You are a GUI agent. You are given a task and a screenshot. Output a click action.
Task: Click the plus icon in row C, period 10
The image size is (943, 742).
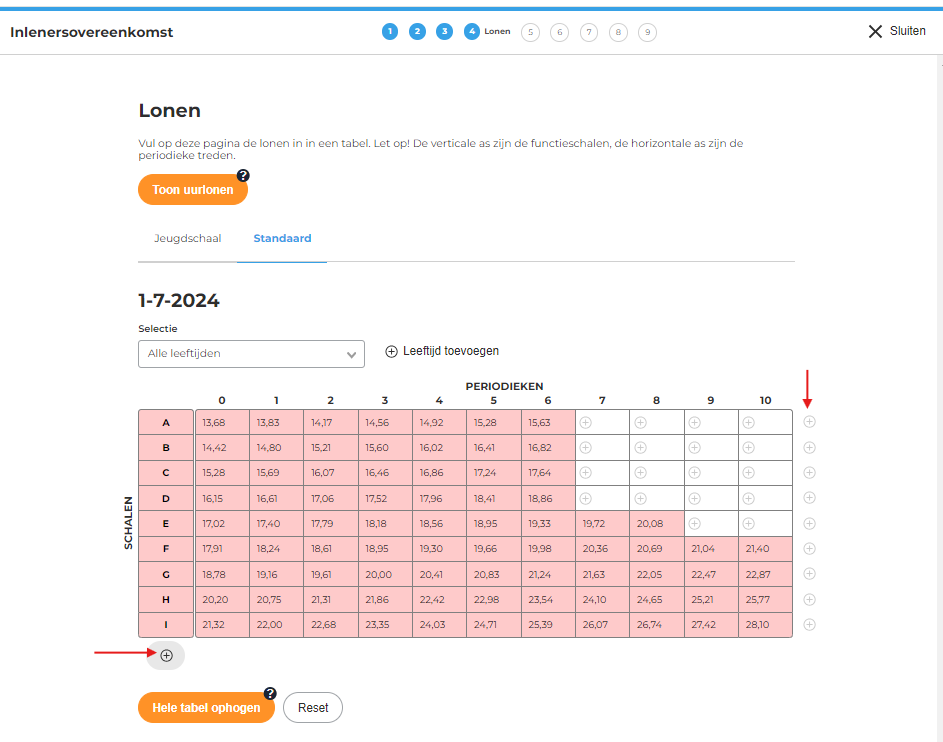[x=749, y=473]
